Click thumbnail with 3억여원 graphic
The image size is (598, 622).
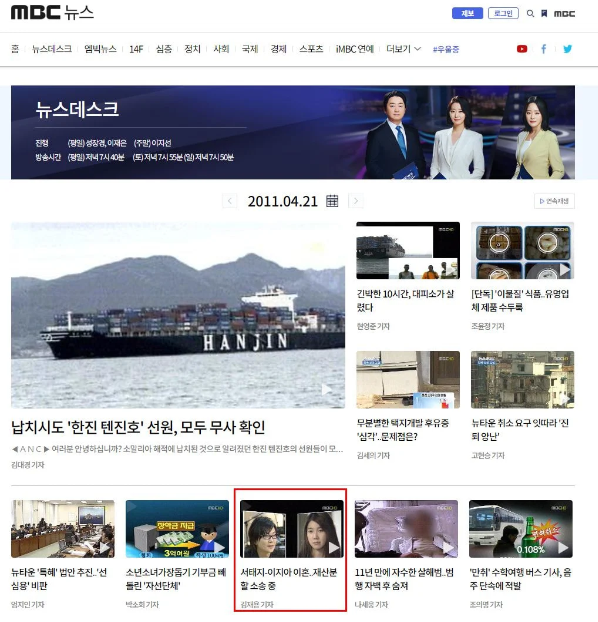pos(177,529)
